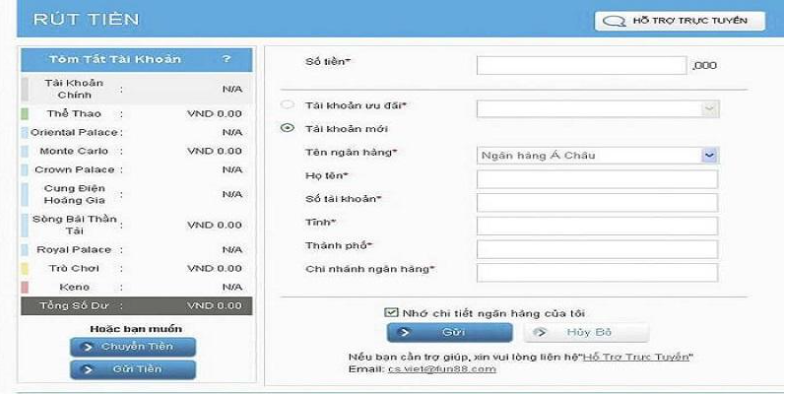This screenshot has width=796, height=397.
Task: Click the Sòng Bài Thần Tài row
Action: click(x=137, y=225)
